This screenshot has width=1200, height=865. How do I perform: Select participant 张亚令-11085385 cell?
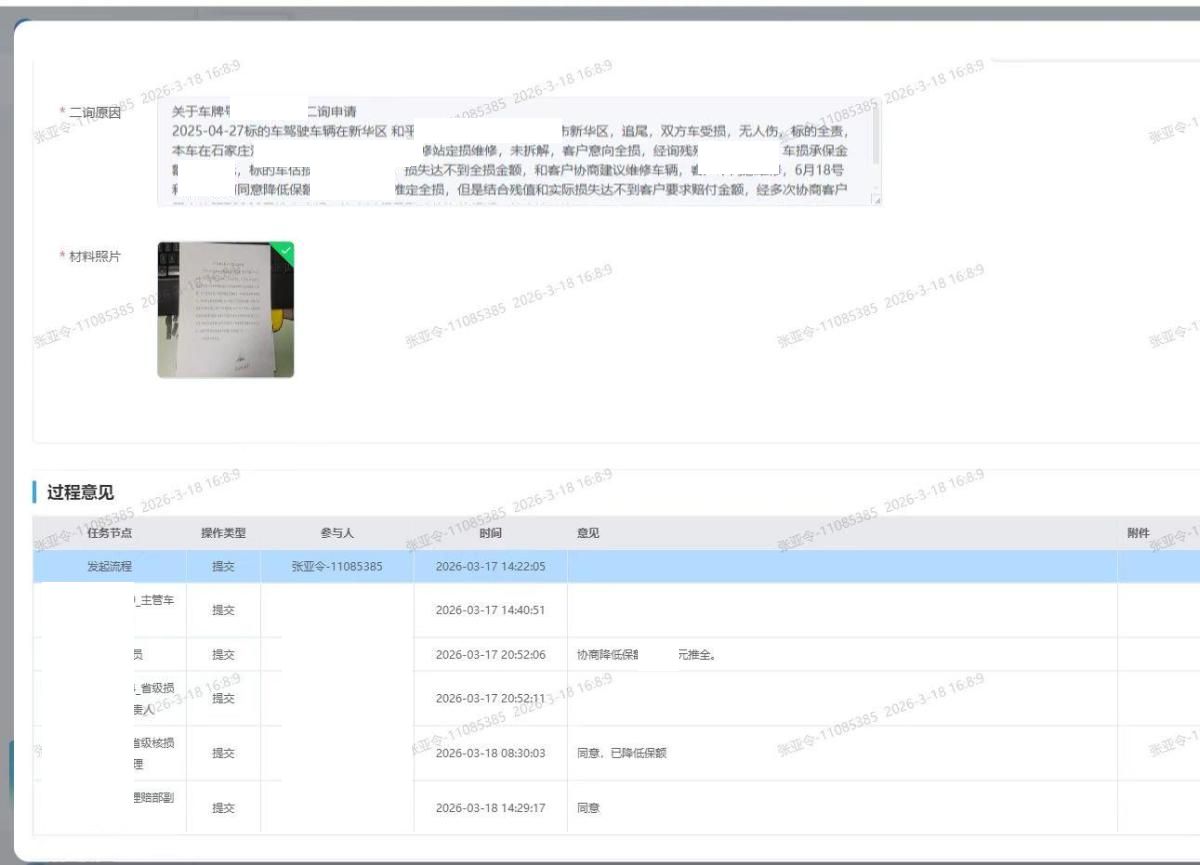coord(337,566)
